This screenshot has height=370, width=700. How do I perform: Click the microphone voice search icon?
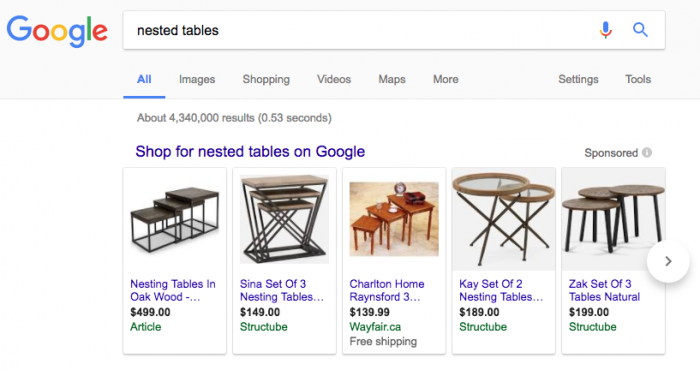(x=605, y=30)
